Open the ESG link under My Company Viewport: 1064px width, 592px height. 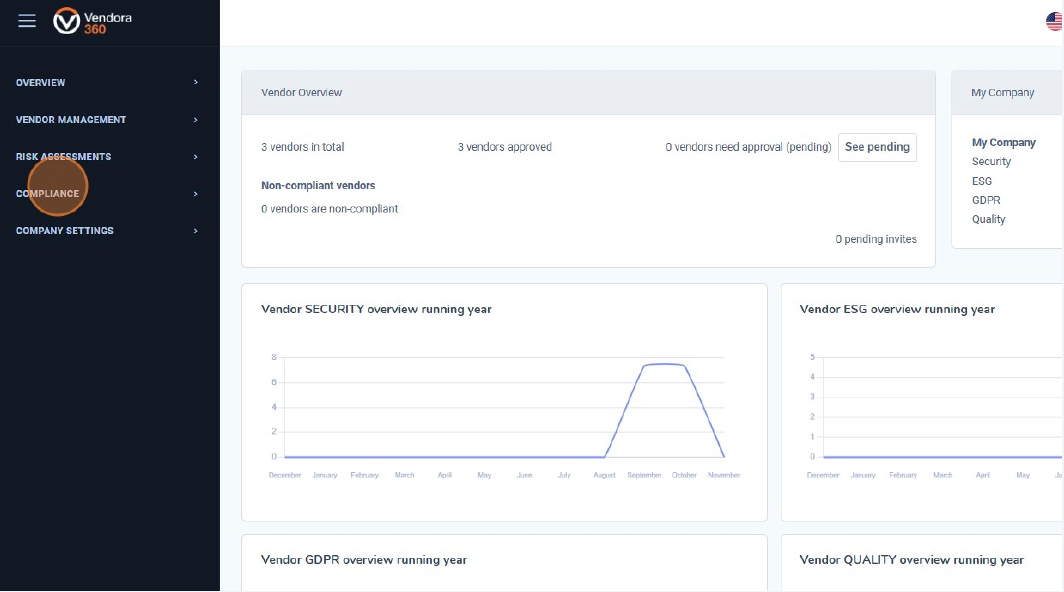(981, 181)
